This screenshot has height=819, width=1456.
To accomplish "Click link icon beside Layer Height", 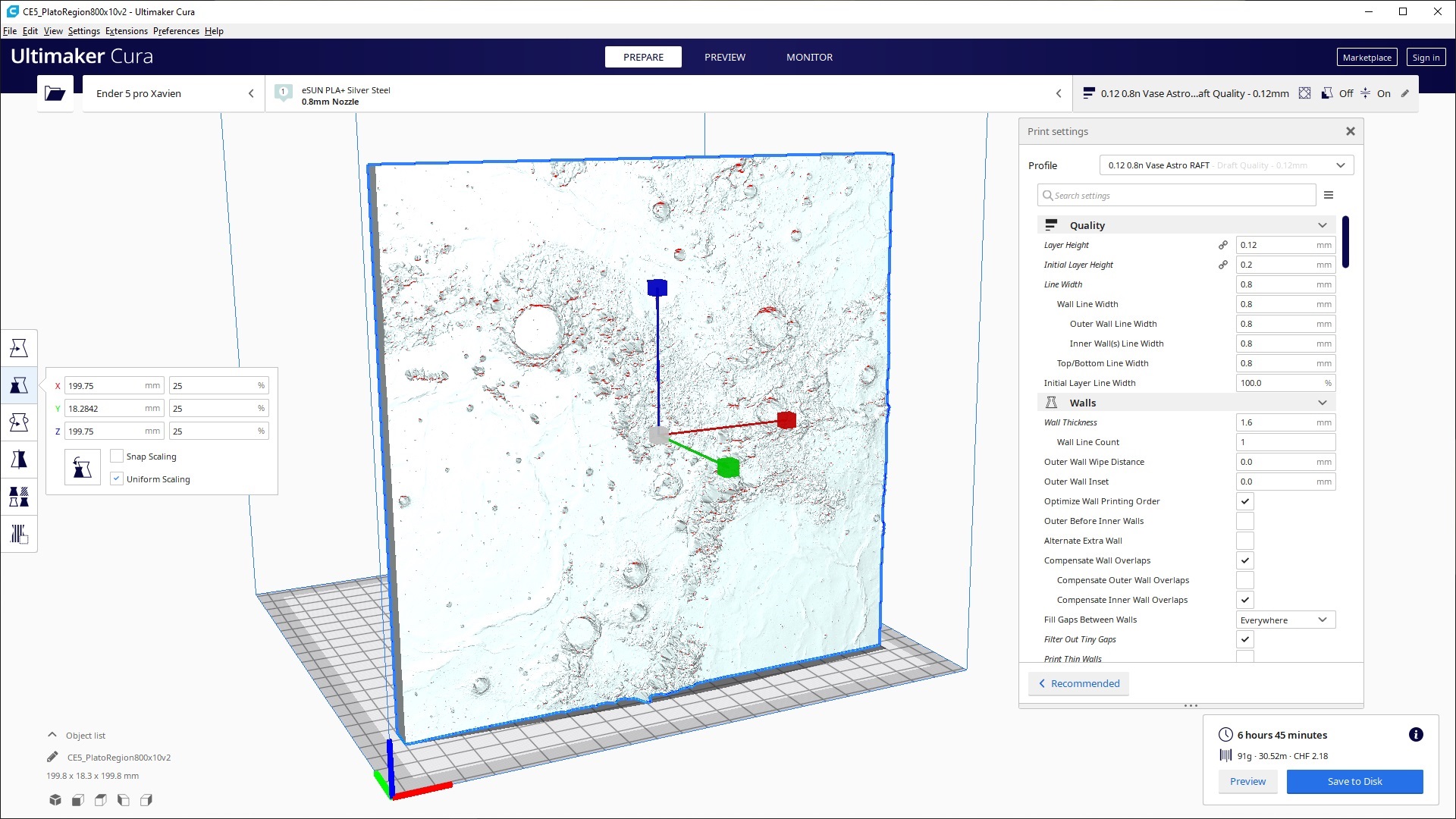I will click(1223, 245).
